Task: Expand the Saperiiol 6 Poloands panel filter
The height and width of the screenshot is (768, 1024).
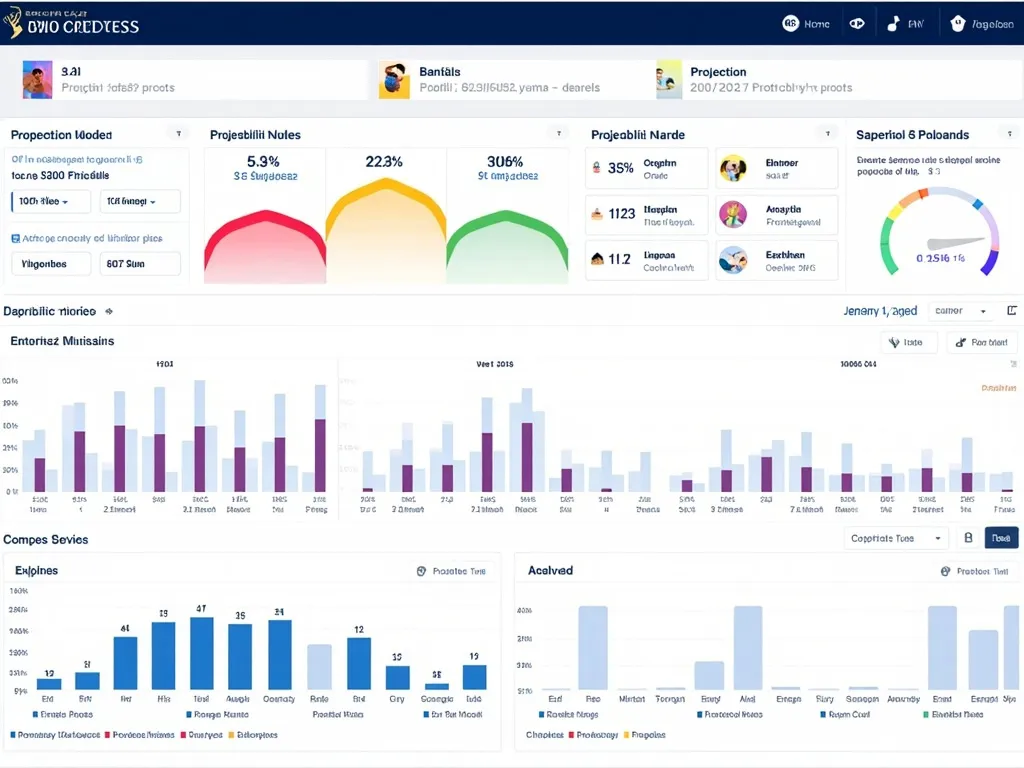Action: click(1010, 134)
